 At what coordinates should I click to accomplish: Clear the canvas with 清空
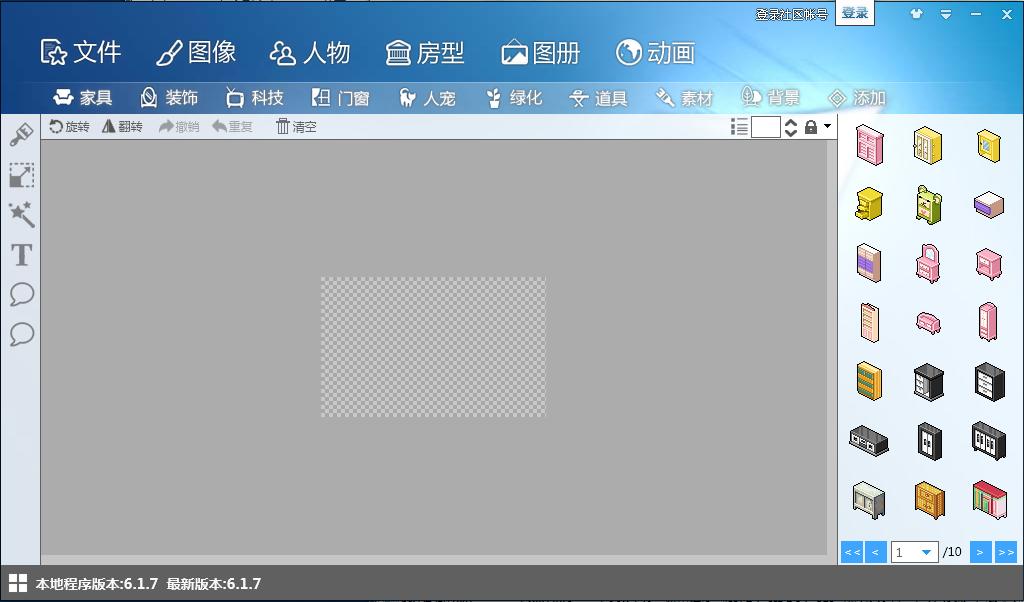[295, 126]
